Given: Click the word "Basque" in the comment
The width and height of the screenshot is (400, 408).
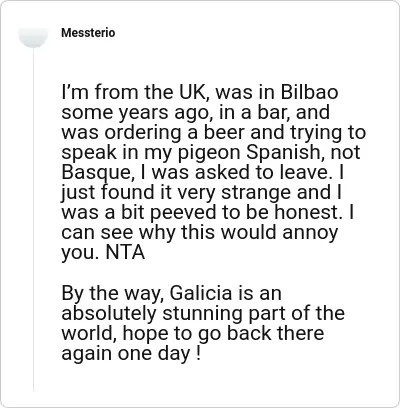Looking at the screenshot, I should pos(95,173).
